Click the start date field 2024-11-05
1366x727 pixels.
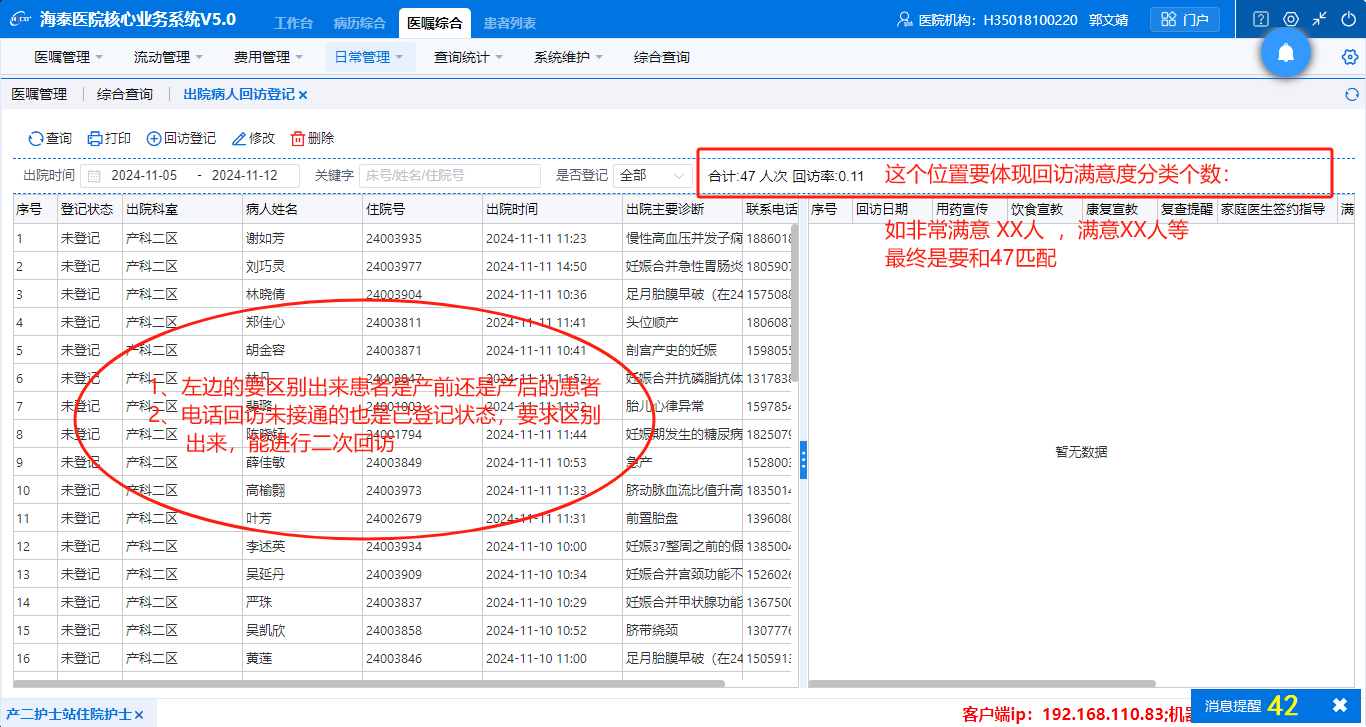pyautogui.click(x=144, y=175)
